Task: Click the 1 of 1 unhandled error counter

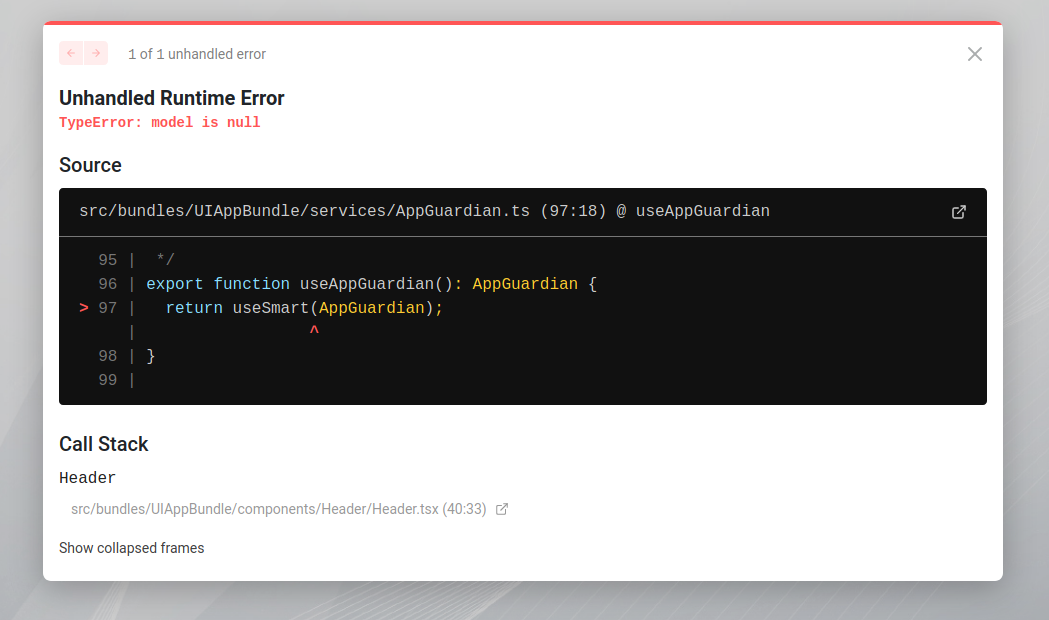Action: (x=196, y=54)
